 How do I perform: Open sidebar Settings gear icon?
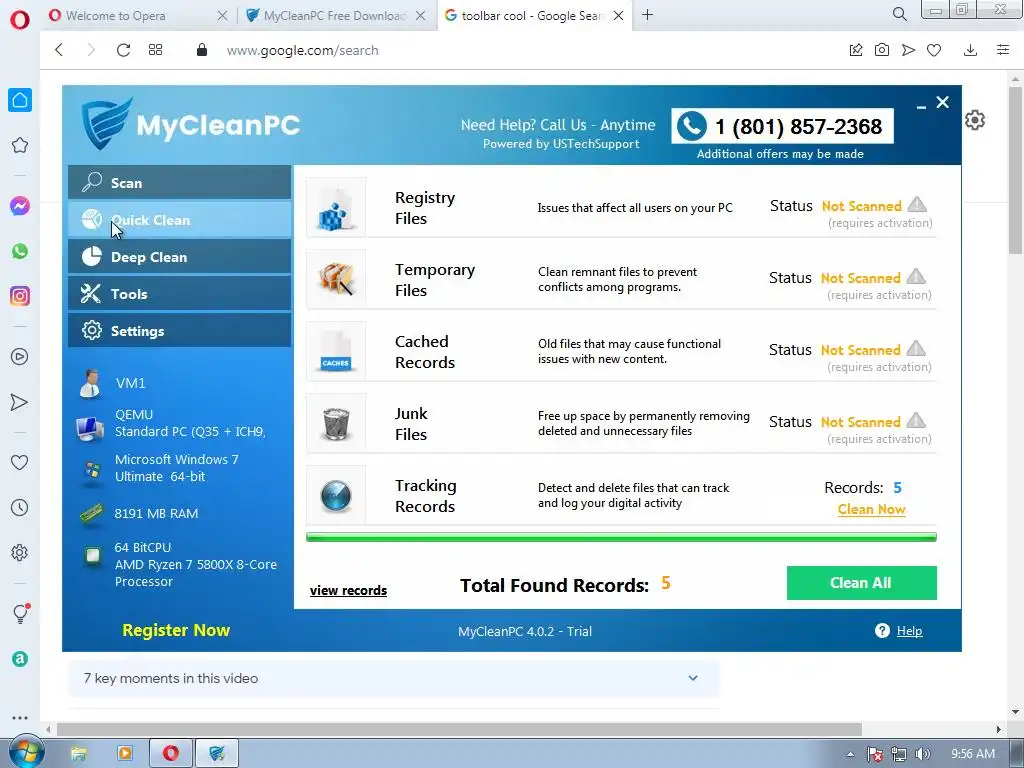coord(20,552)
